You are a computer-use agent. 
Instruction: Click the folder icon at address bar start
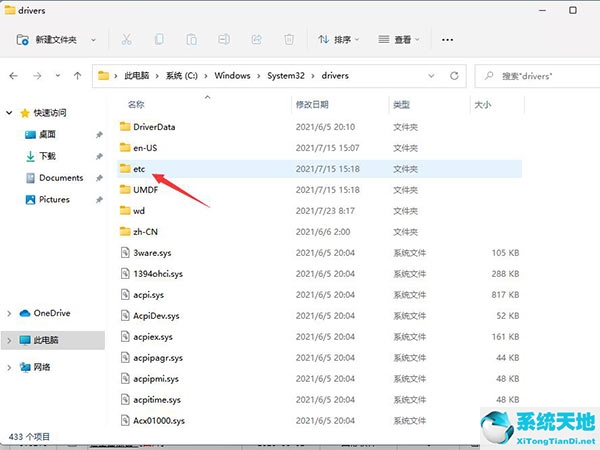104,75
